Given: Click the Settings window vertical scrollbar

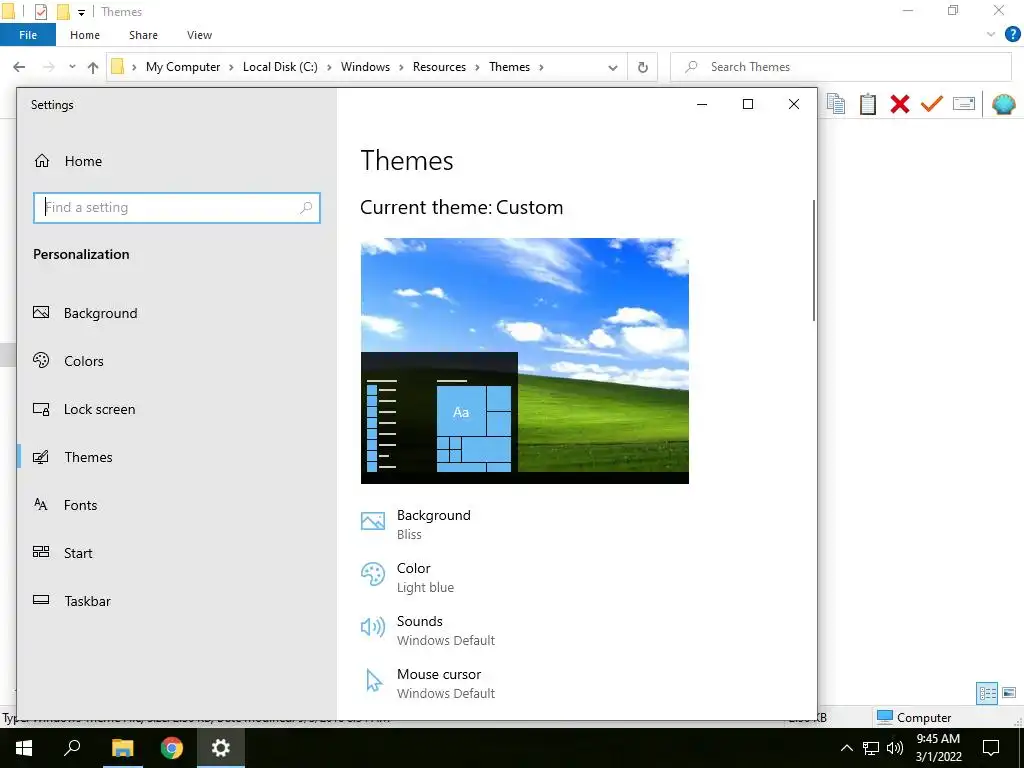Looking at the screenshot, I should tap(814, 260).
